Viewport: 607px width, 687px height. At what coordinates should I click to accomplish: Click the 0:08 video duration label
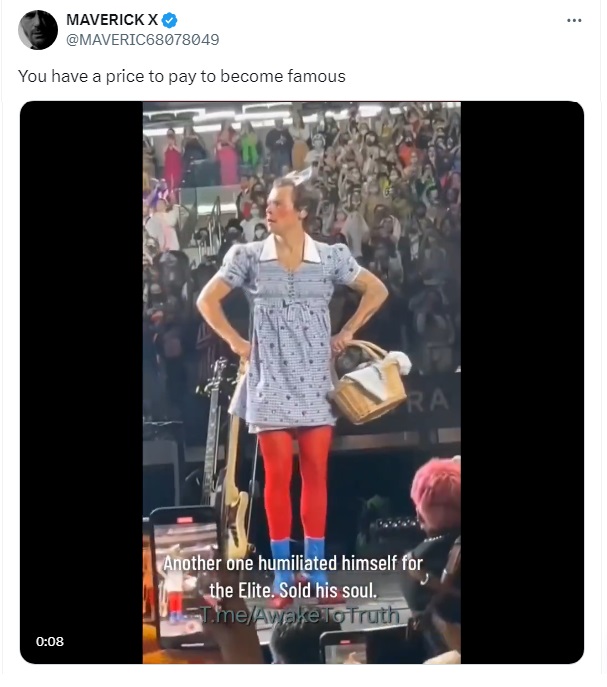click(50, 641)
